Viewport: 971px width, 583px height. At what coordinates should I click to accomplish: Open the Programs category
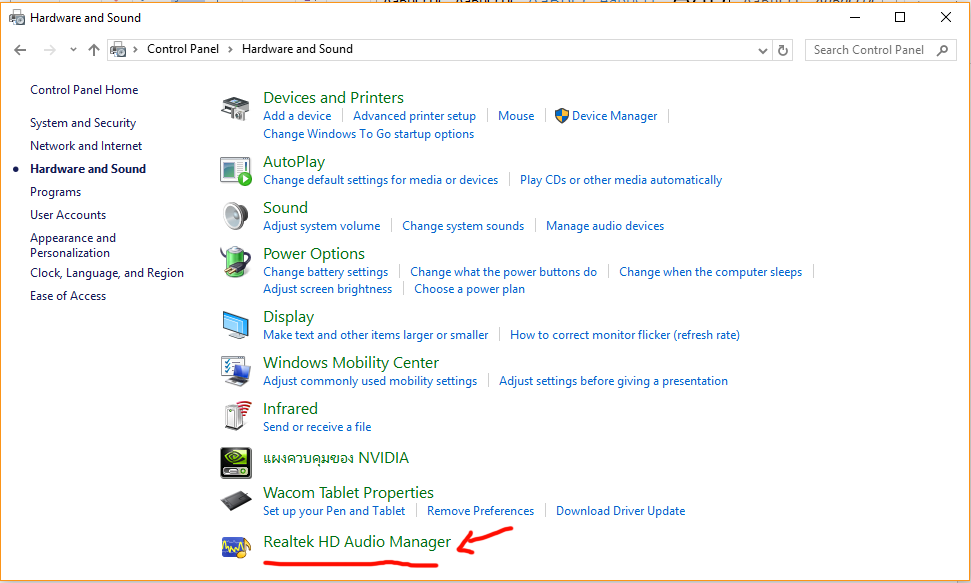(x=56, y=192)
